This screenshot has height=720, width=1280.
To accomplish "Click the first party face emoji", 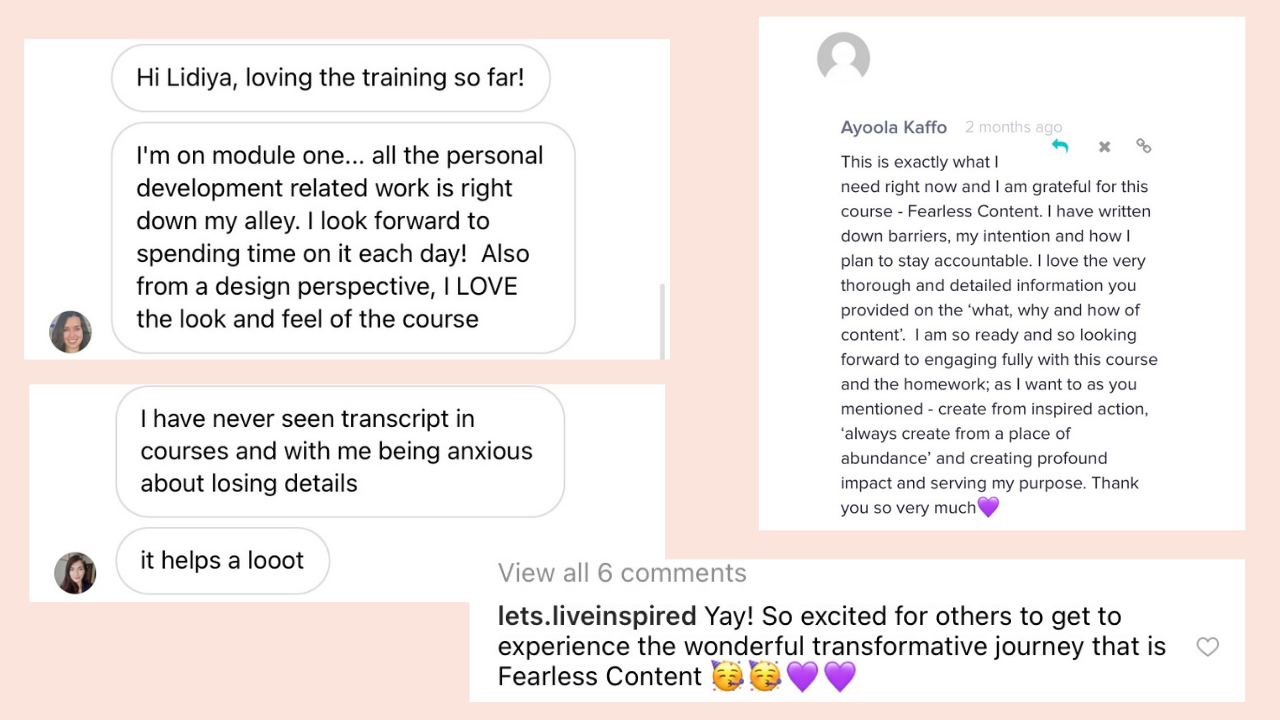I will pyautogui.click(x=727, y=677).
